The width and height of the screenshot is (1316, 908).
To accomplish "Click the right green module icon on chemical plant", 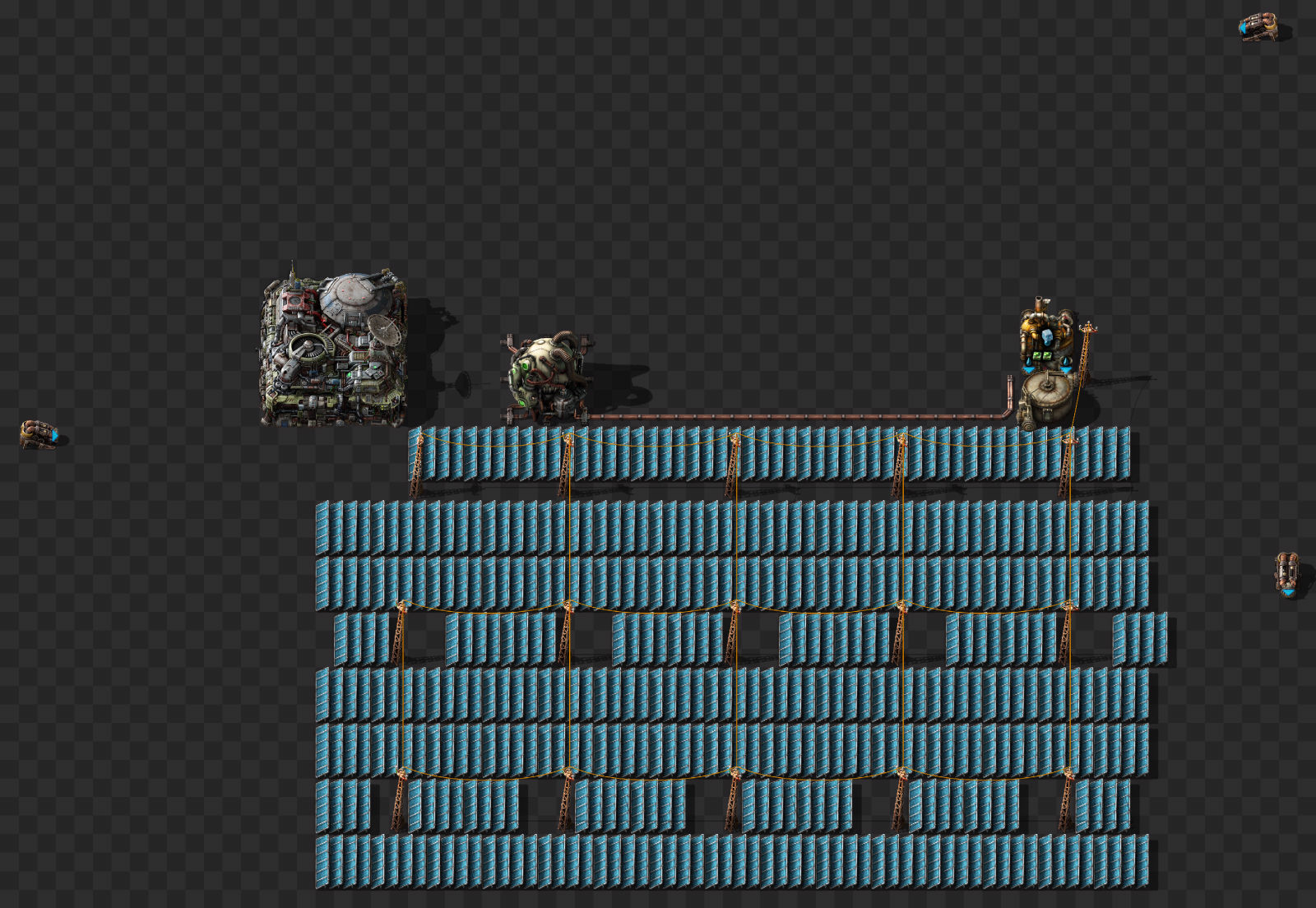I will 1049,355.
